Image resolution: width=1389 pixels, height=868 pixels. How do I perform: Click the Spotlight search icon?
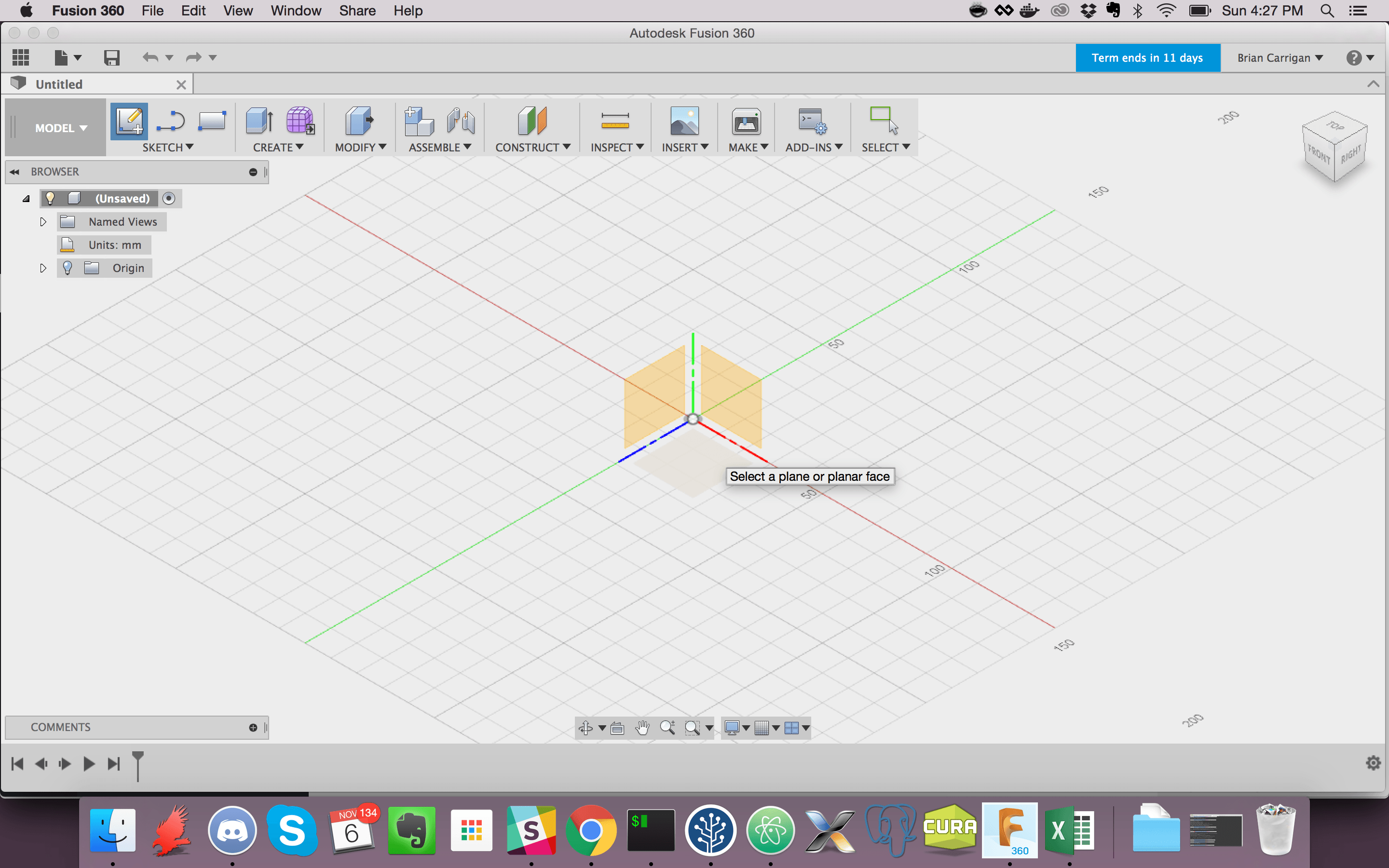pos(1327,10)
